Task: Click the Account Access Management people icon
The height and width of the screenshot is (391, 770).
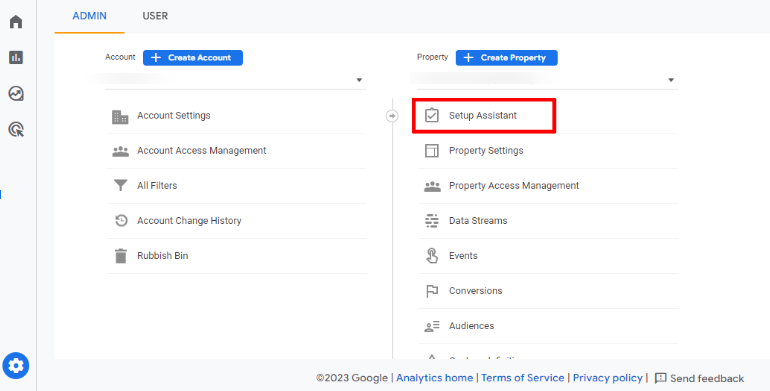Action: pyautogui.click(x=120, y=151)
